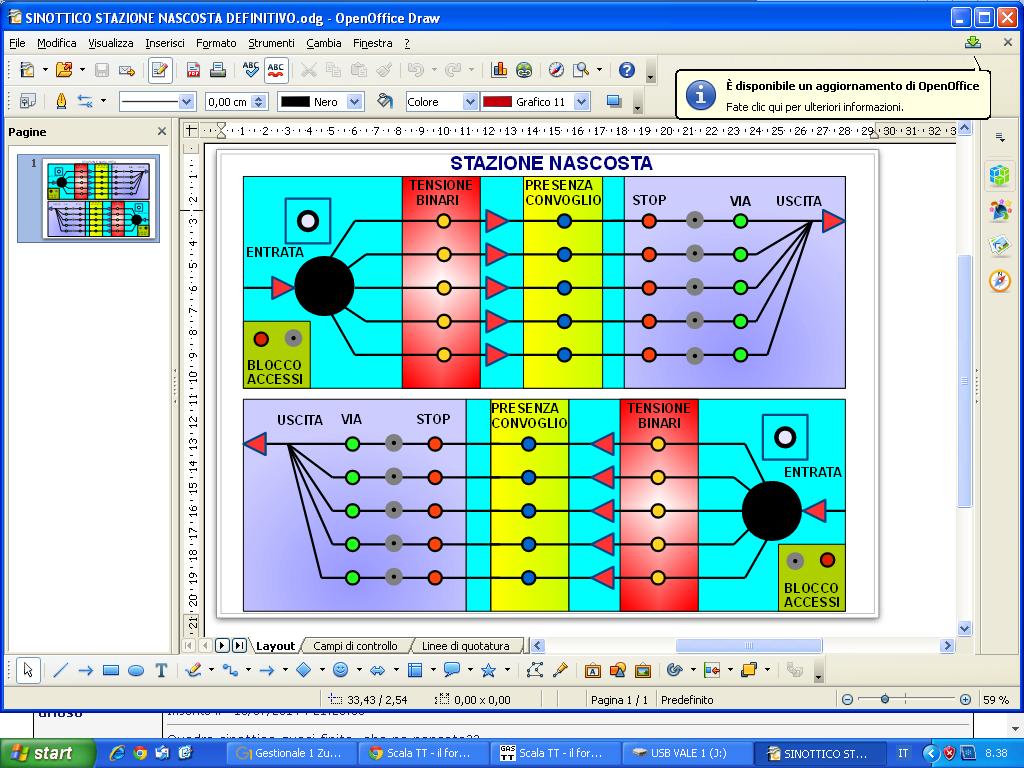This screenshot has width=1024, height=768.
Task: Open the Modifica menu
Action: [57, 43]
